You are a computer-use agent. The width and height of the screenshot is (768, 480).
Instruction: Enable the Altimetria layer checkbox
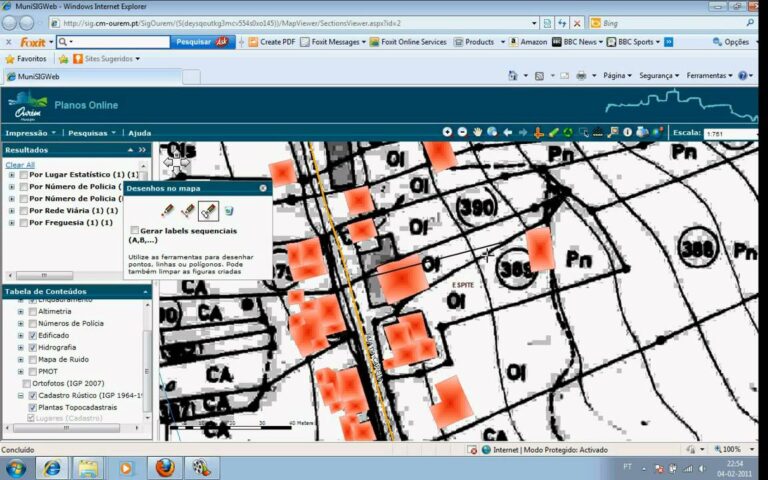click(x=33, y=312)
